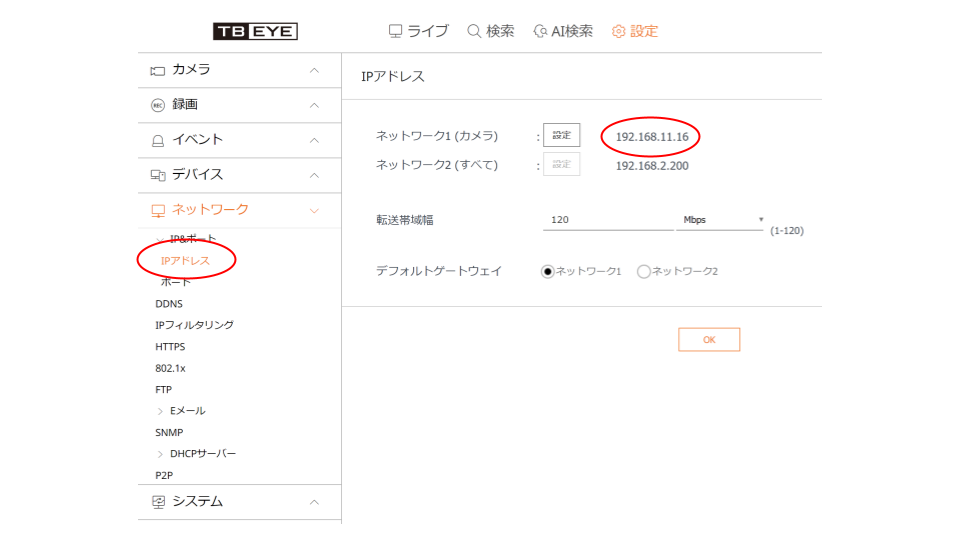Expand the システム section chevron
This screenshot has height=540, width=960.
(x=314, y=502)
